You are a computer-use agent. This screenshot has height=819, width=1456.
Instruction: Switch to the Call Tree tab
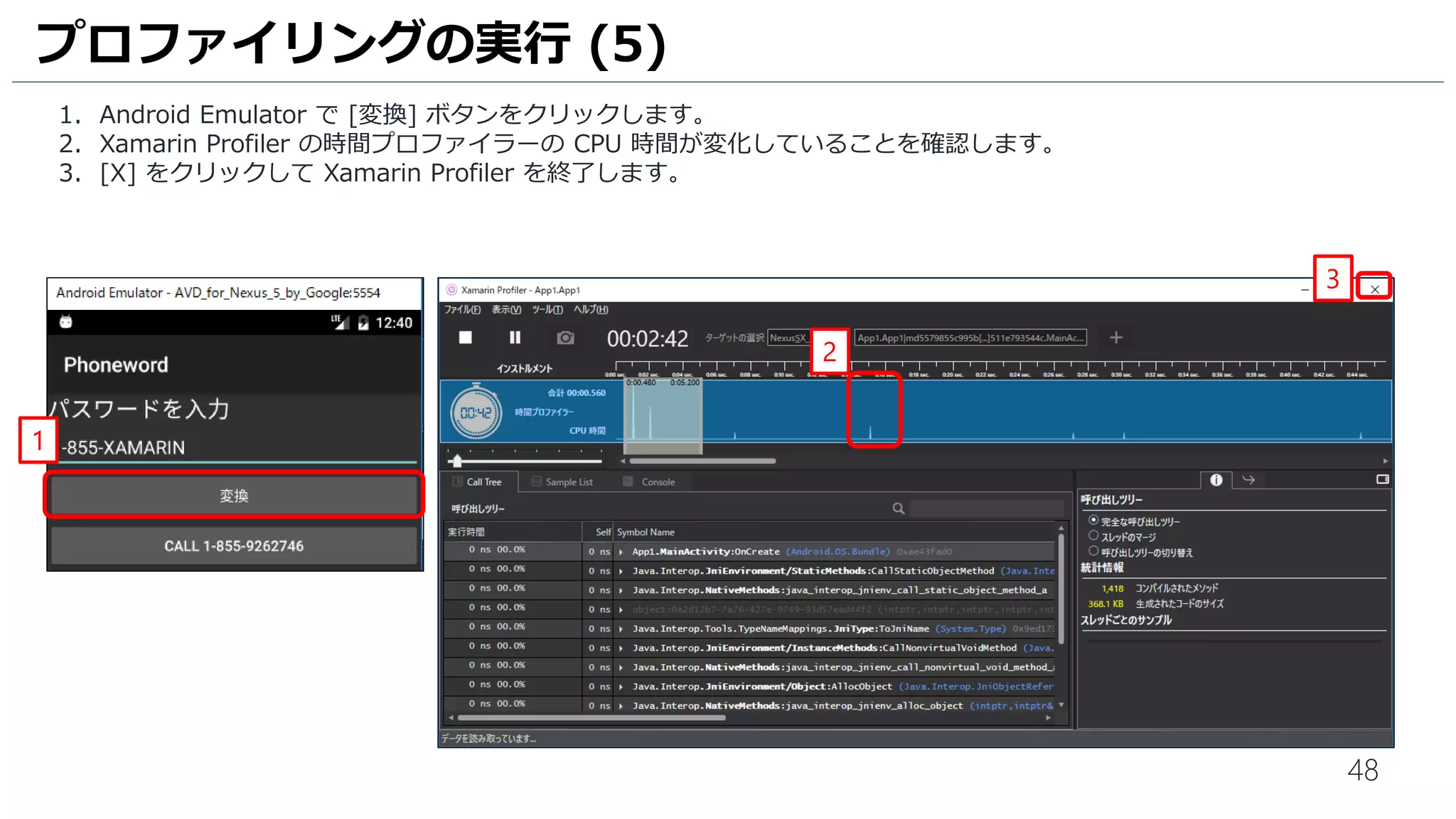click(x=479, y=481)
